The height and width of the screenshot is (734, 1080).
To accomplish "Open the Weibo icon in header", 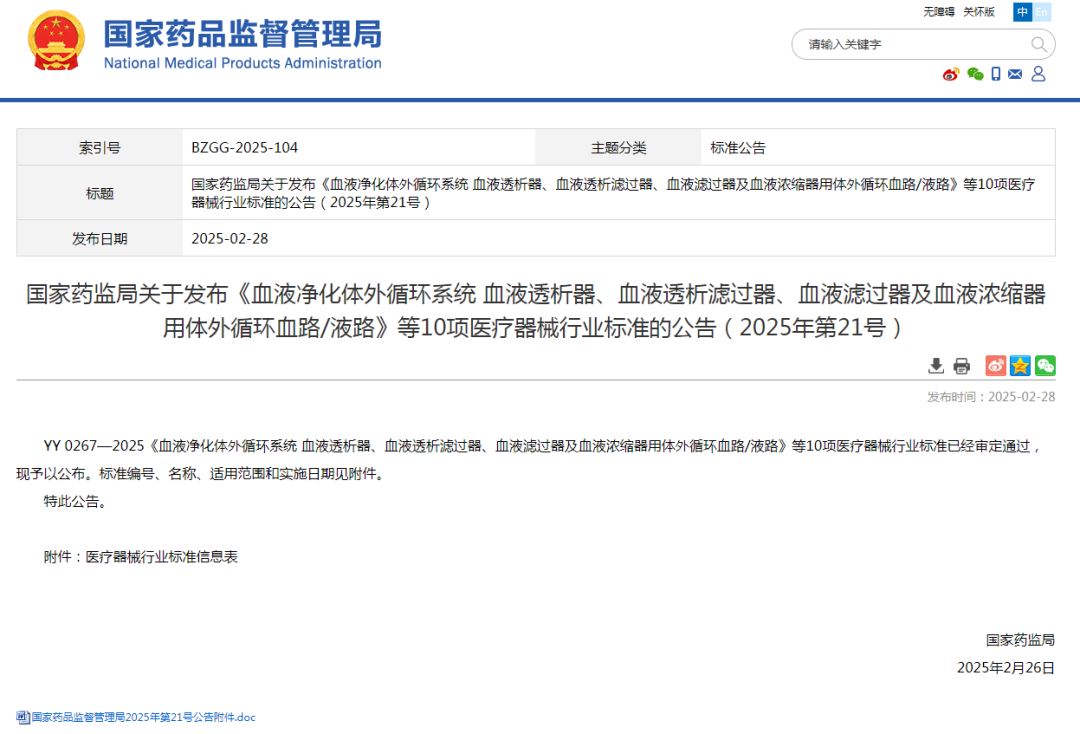I will [951, 74].
